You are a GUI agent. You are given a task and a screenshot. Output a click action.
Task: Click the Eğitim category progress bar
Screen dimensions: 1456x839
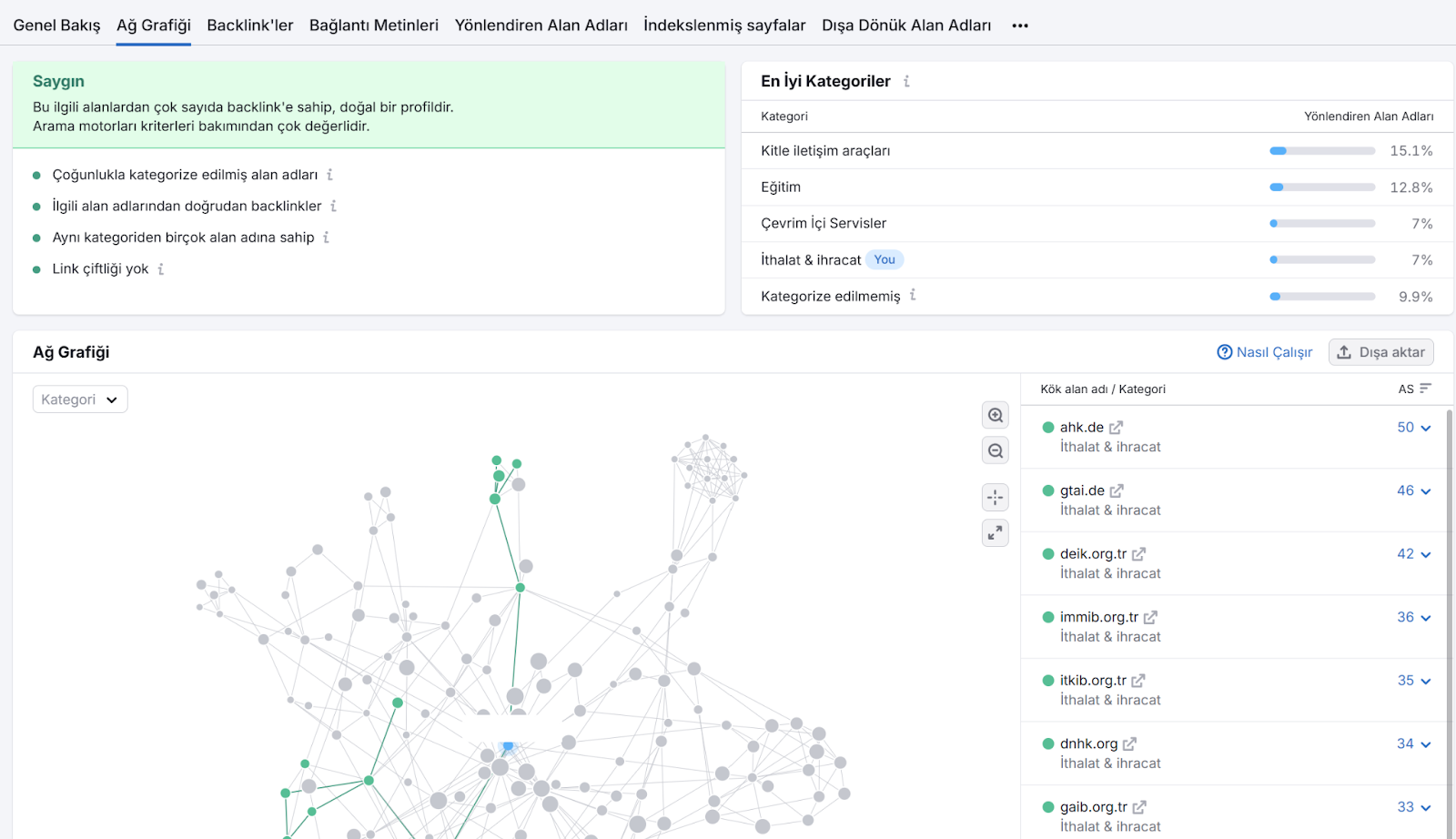click(x=1322, y=187)
